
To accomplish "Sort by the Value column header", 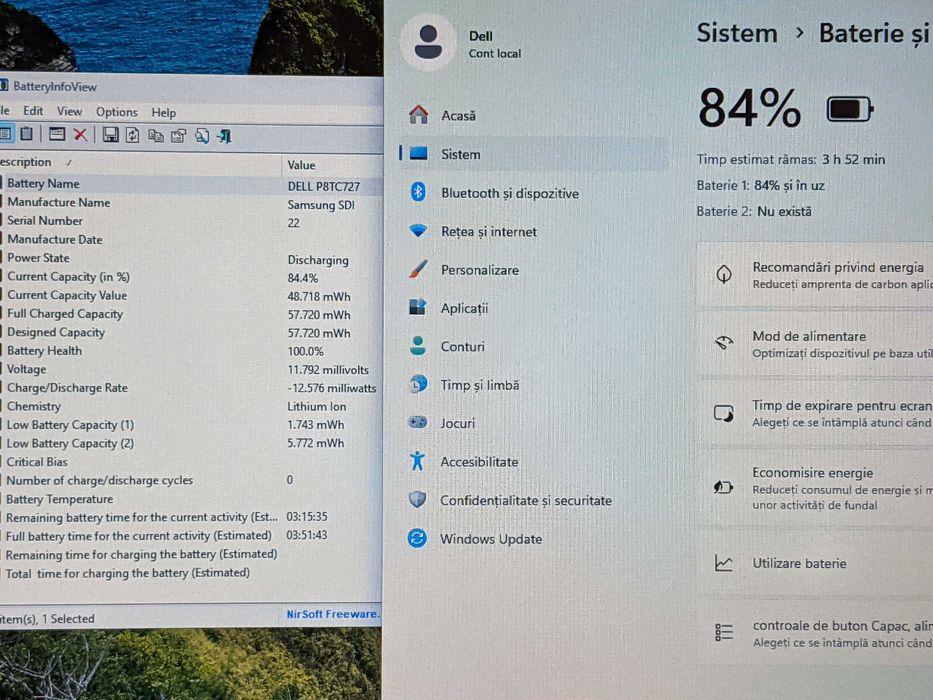I will 332,165.
